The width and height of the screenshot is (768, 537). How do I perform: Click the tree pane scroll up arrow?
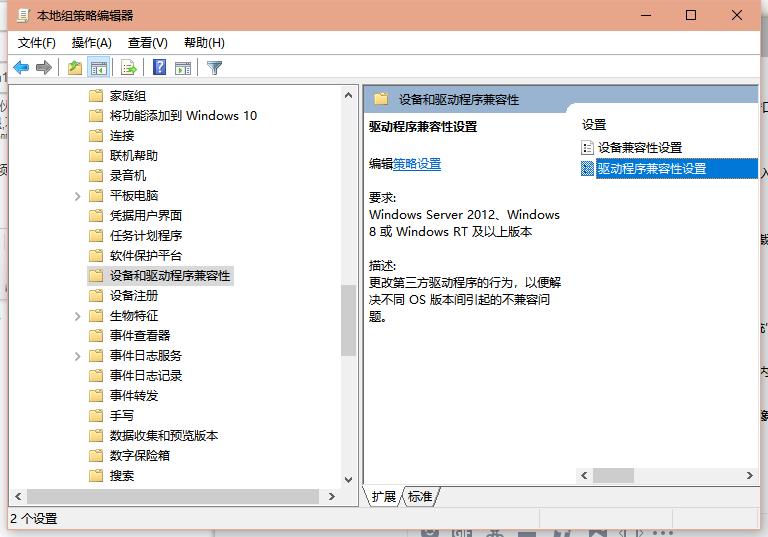[x=348, y=95]
